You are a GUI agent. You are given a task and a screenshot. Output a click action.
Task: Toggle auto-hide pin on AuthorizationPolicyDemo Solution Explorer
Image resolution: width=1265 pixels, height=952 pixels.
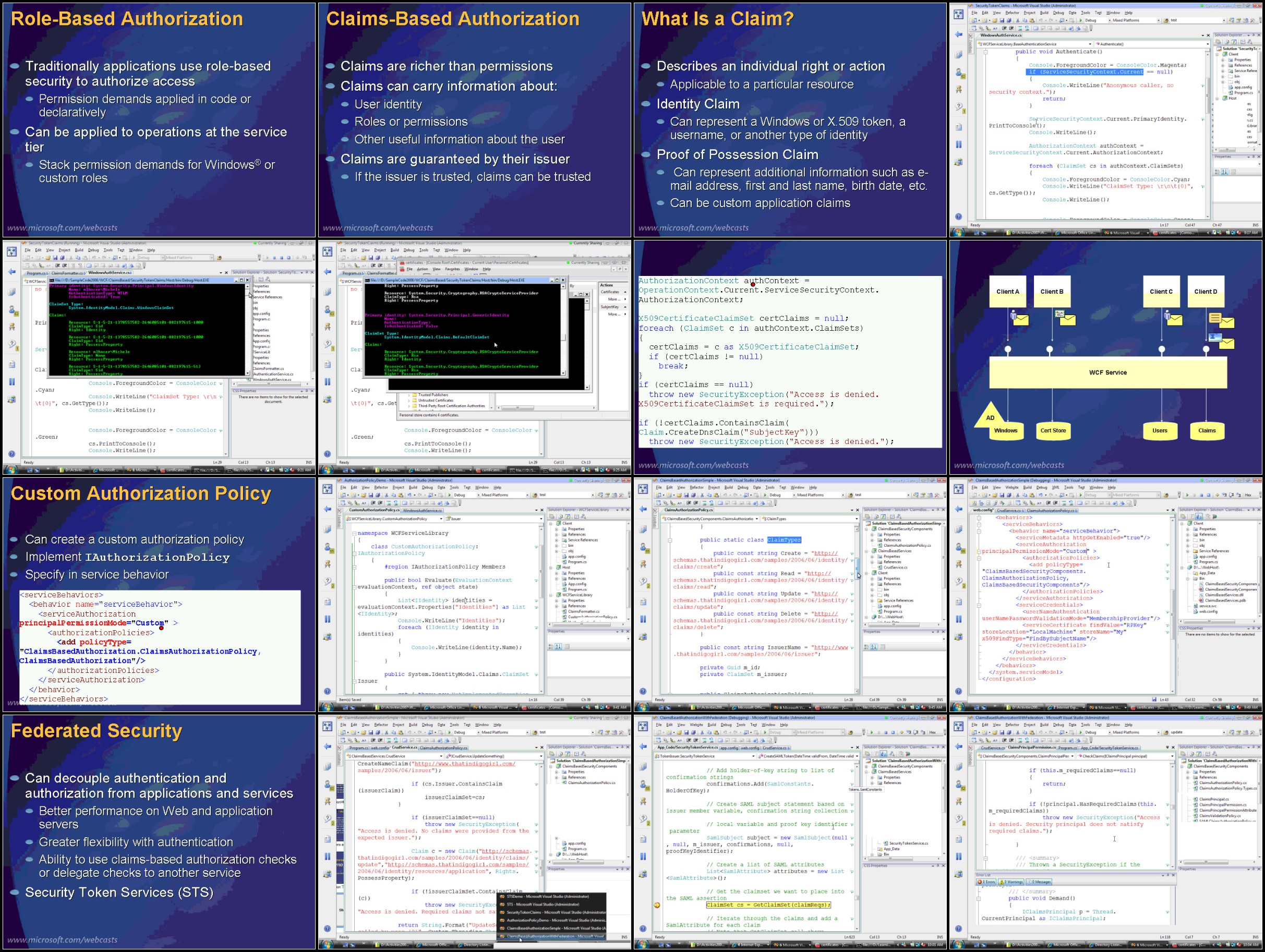point(622,510)
